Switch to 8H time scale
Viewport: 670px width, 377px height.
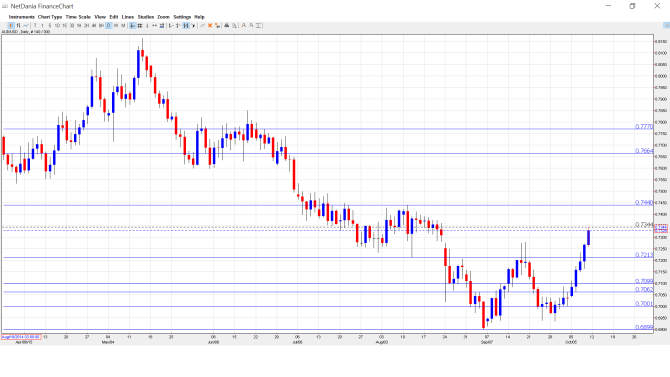coord(101,26)
